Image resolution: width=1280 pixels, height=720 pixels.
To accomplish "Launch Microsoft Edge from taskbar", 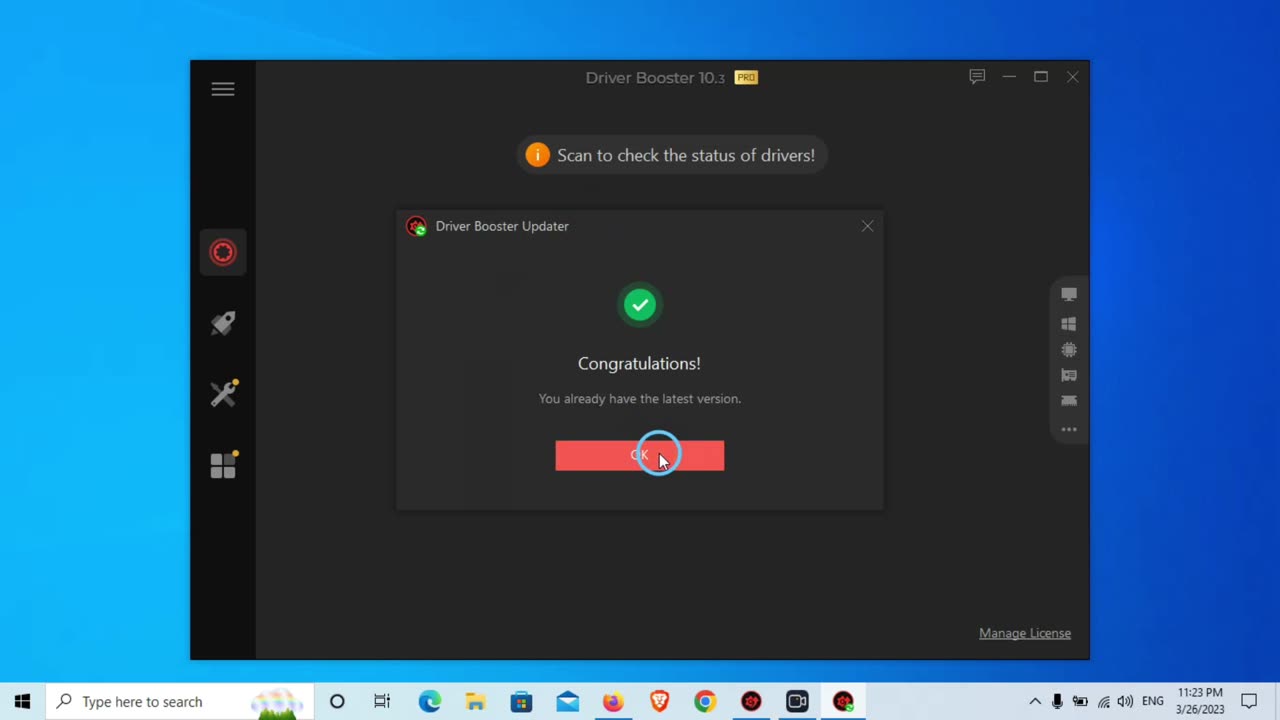I will click(x=430, y=701).
